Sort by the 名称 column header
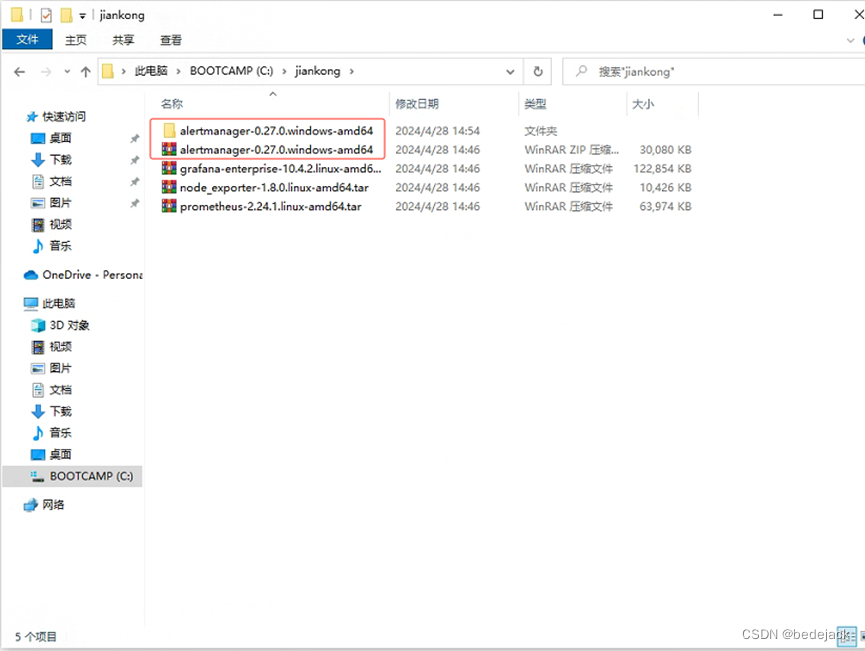 click(x=172, y=104)
